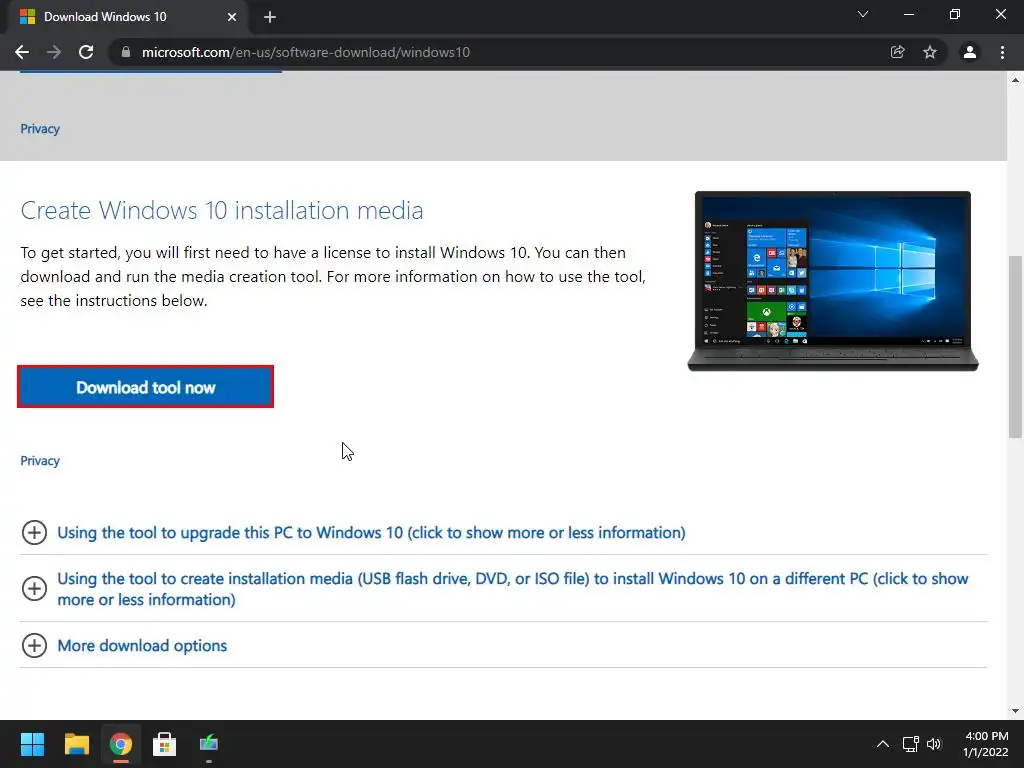Click the browser forward arrow
This screenshot has height=768, width=1024.
[x=54, y=52]
